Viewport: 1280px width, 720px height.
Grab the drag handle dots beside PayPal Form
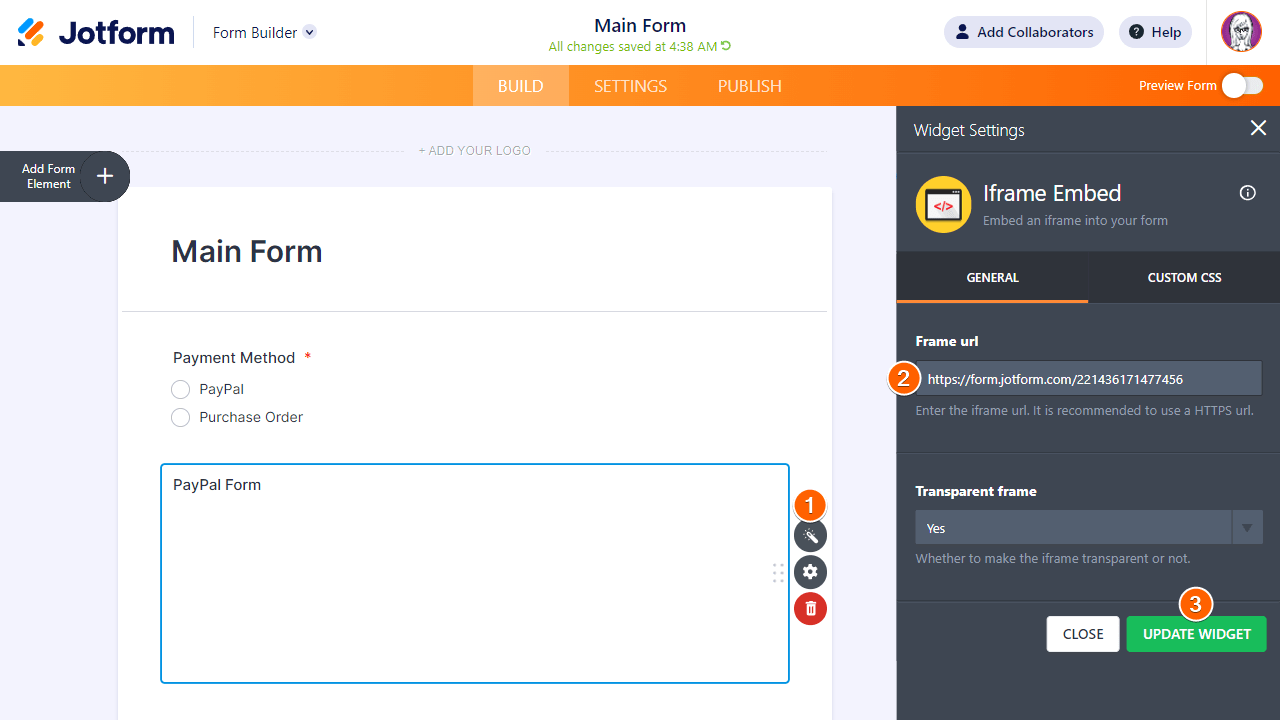pyautogui.click(x=778, y=573)
